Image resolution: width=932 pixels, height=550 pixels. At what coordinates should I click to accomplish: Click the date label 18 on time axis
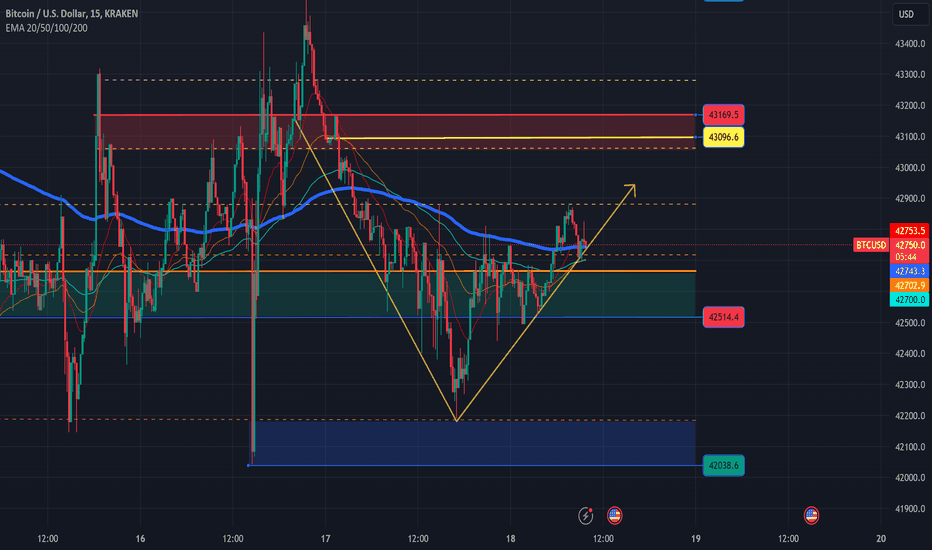click(x=510, y=539)
